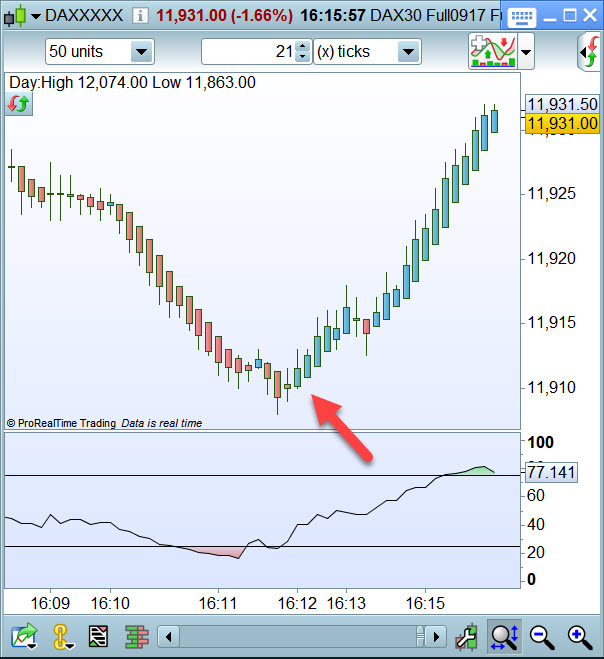
Task: Expand the 50 units dropdown
Action: (x=141, y=52)
